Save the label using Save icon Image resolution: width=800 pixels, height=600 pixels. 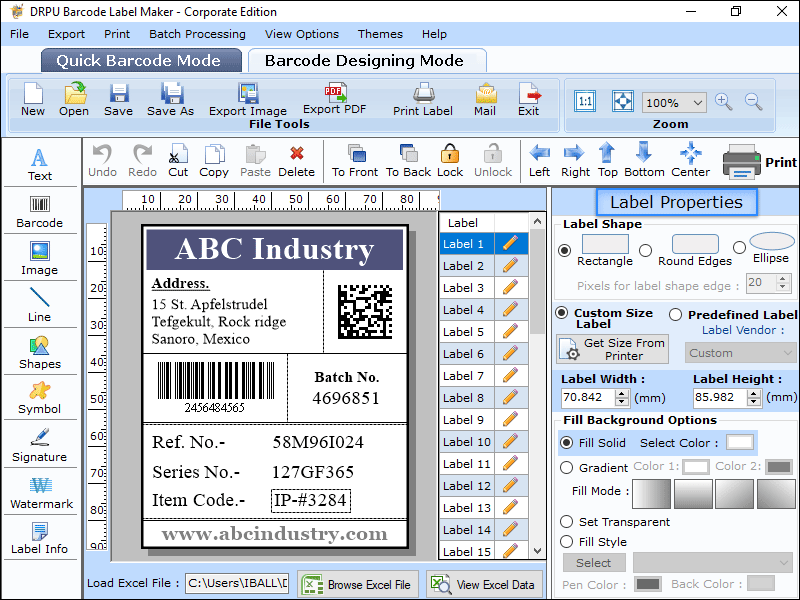[x=118, y=99]
